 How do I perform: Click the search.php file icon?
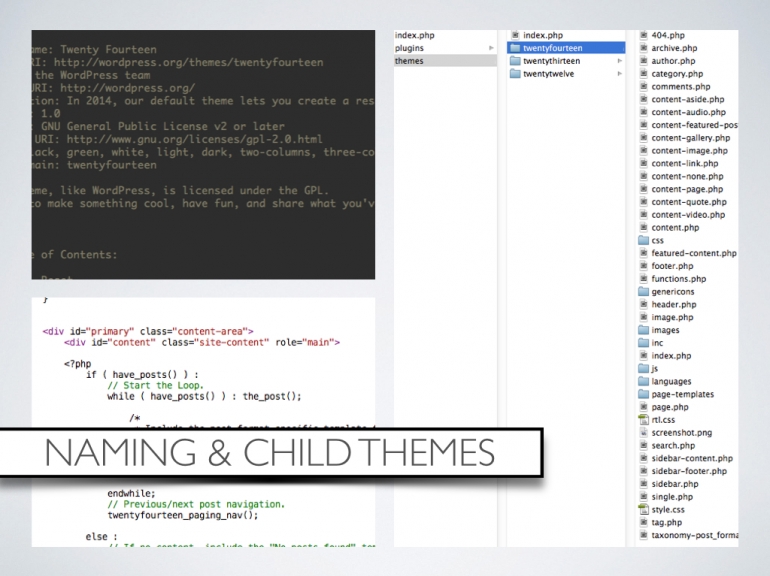coord(643,445)
